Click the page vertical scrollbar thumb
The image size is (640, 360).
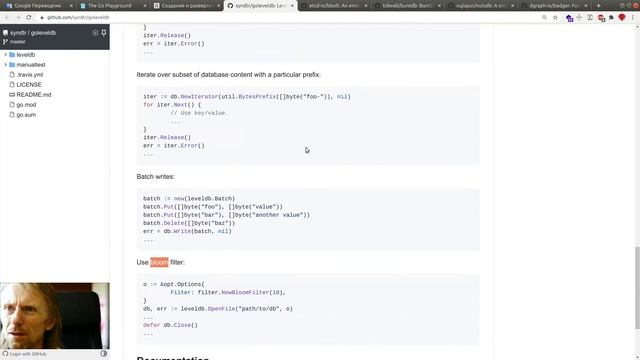tap(637, 288)
